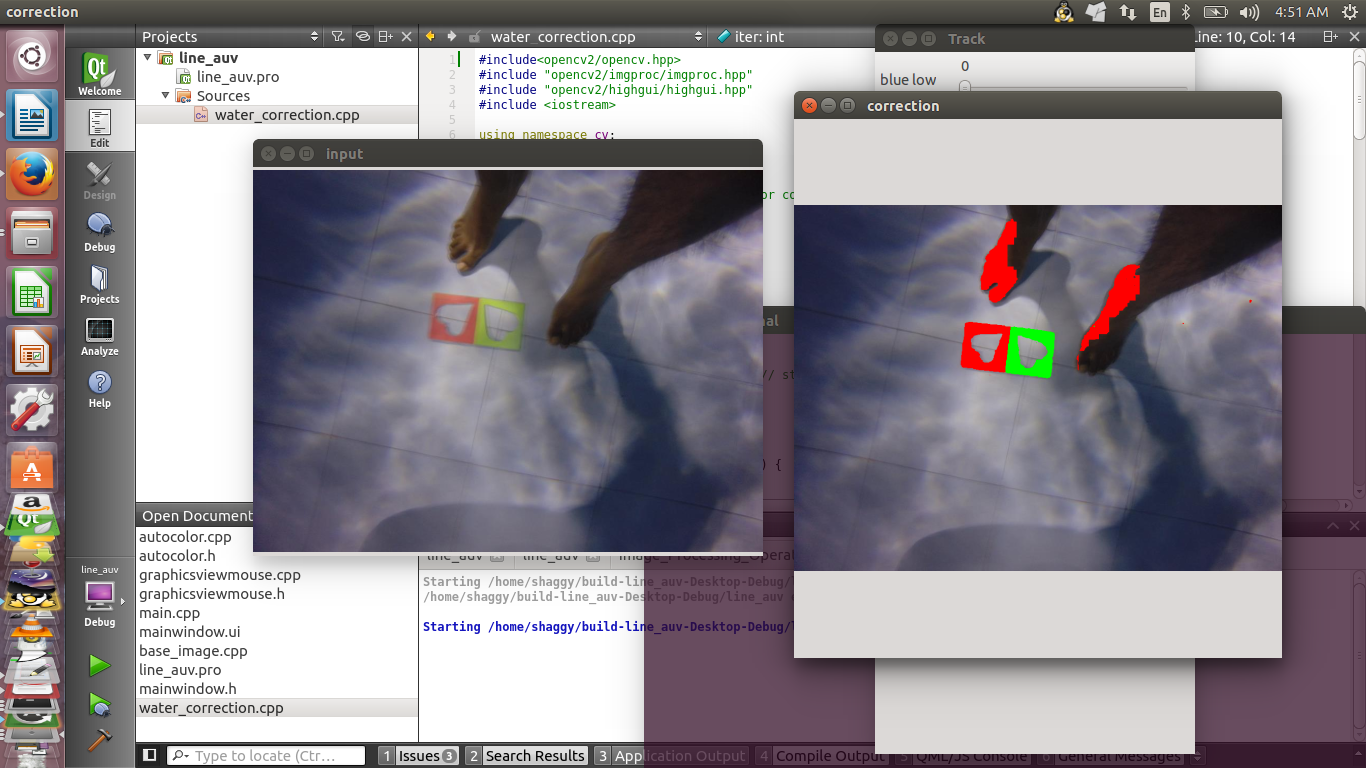
Task: Click the Start Debugging run button
Action: point(99,704)
